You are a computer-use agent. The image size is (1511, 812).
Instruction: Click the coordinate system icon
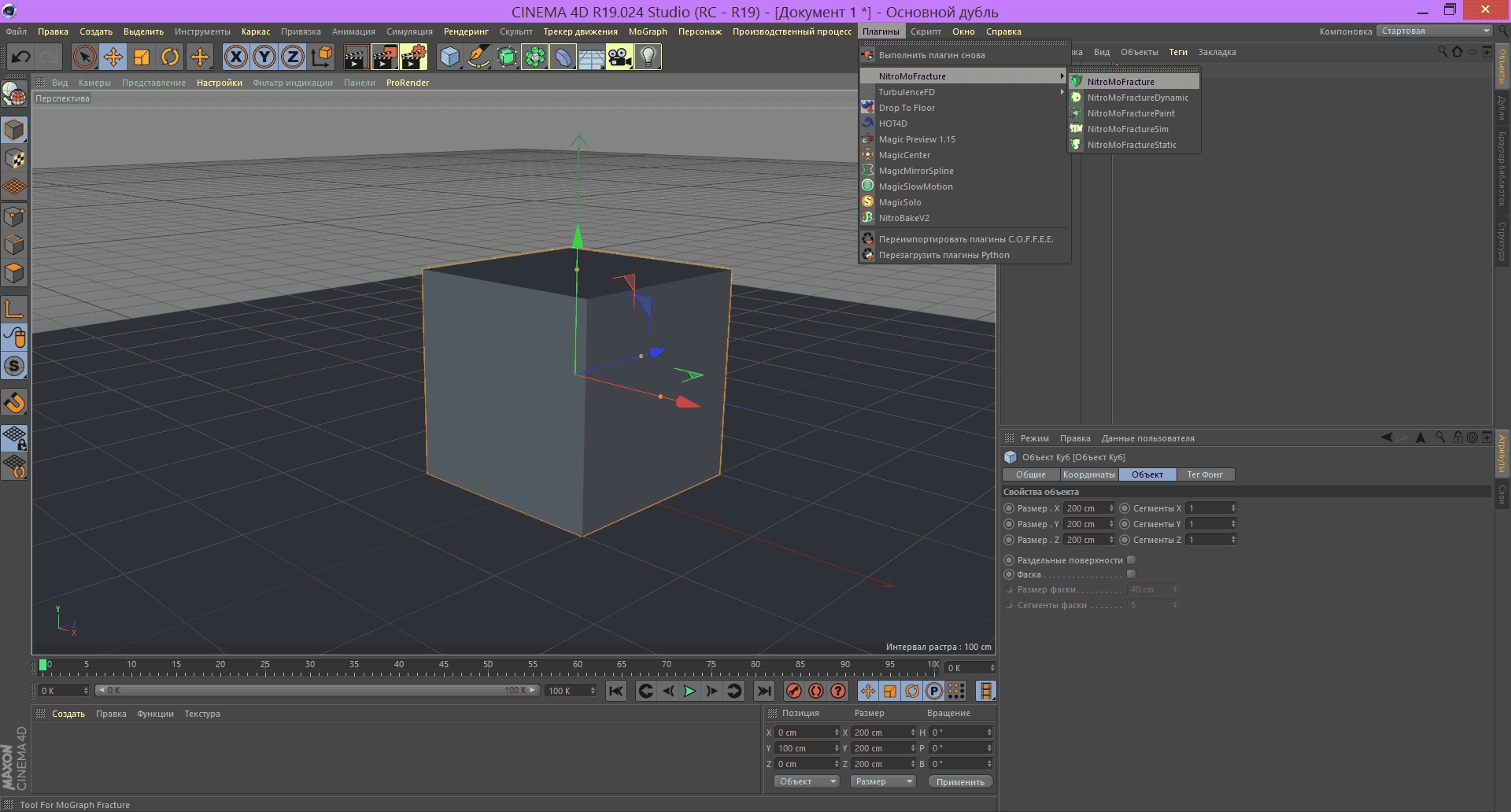[322, 57]
